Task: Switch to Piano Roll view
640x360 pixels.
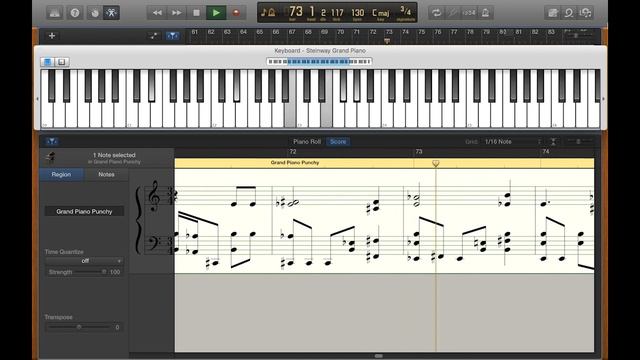Action: [307, 142]
